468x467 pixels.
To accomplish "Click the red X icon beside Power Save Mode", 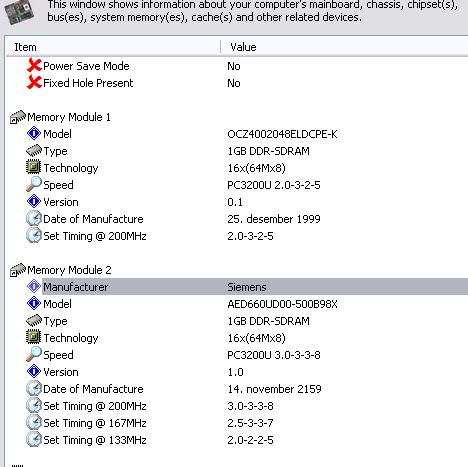I will click(34, 66).
